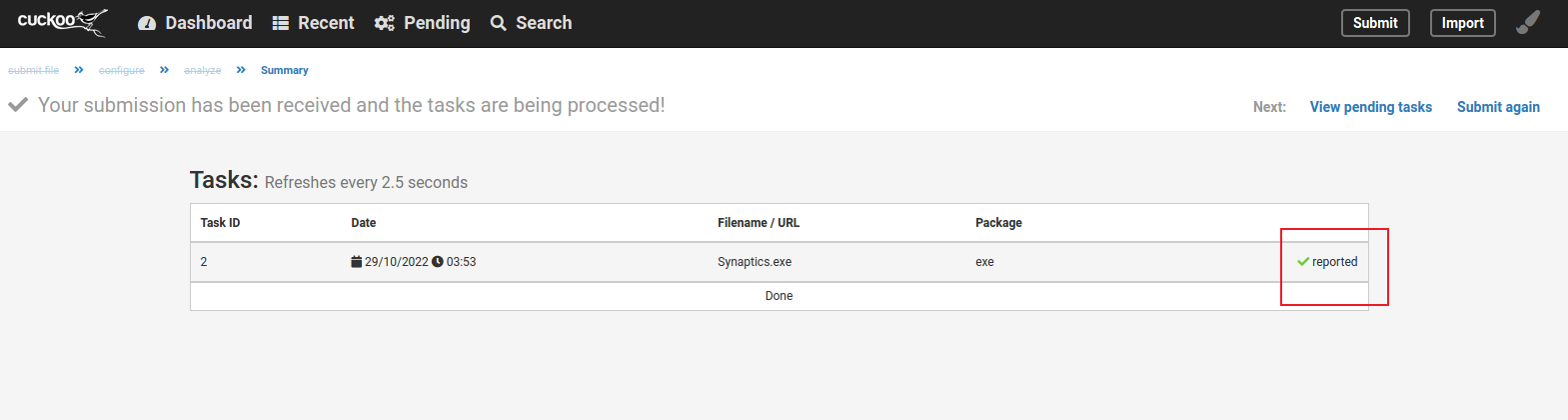Image resolution: width=1568 pixels, height=420 pixels.
Task: Click the clock icon beside 03:53
Action: 438,262
